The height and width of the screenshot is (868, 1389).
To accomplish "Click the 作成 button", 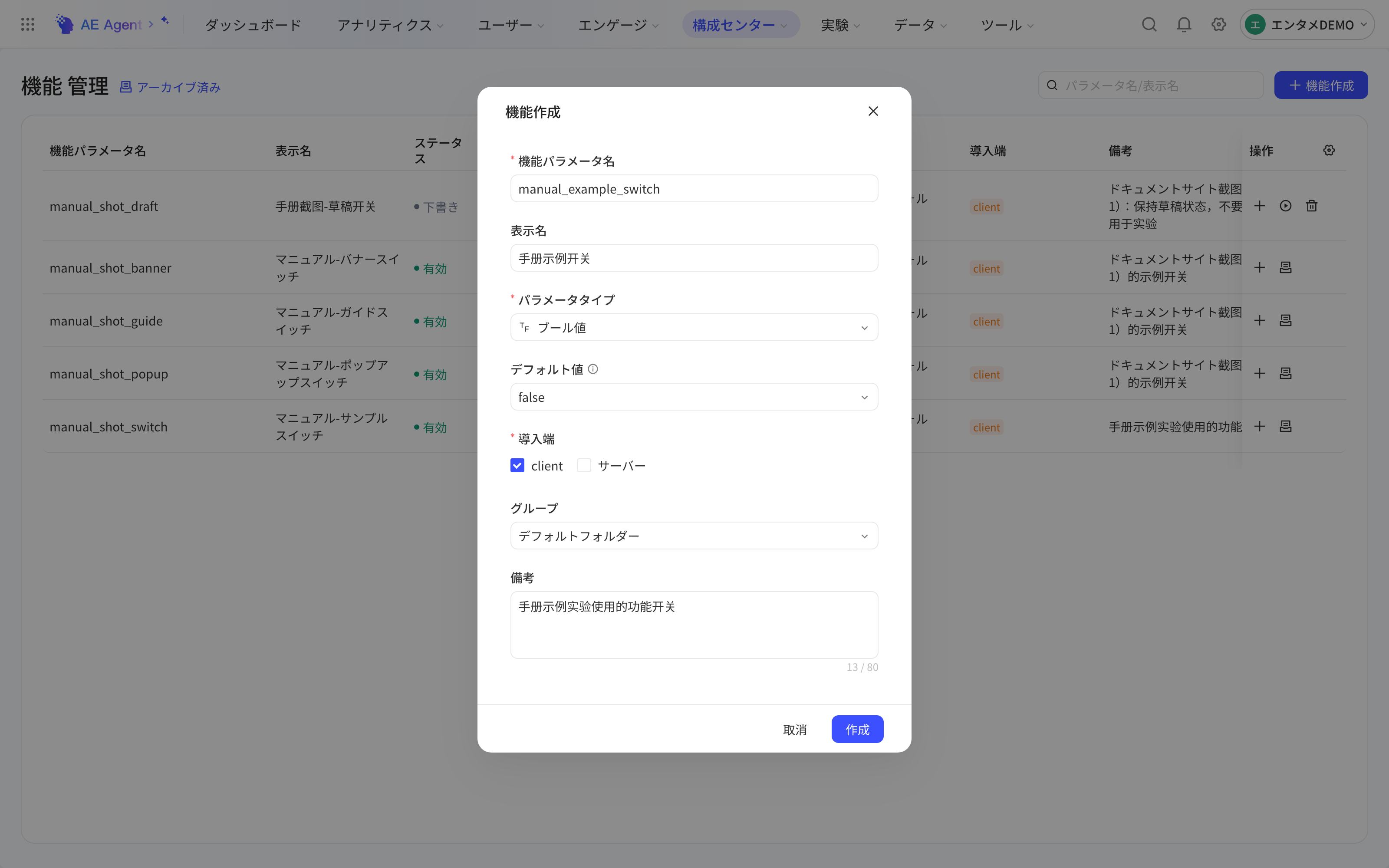I will (857, 729).
